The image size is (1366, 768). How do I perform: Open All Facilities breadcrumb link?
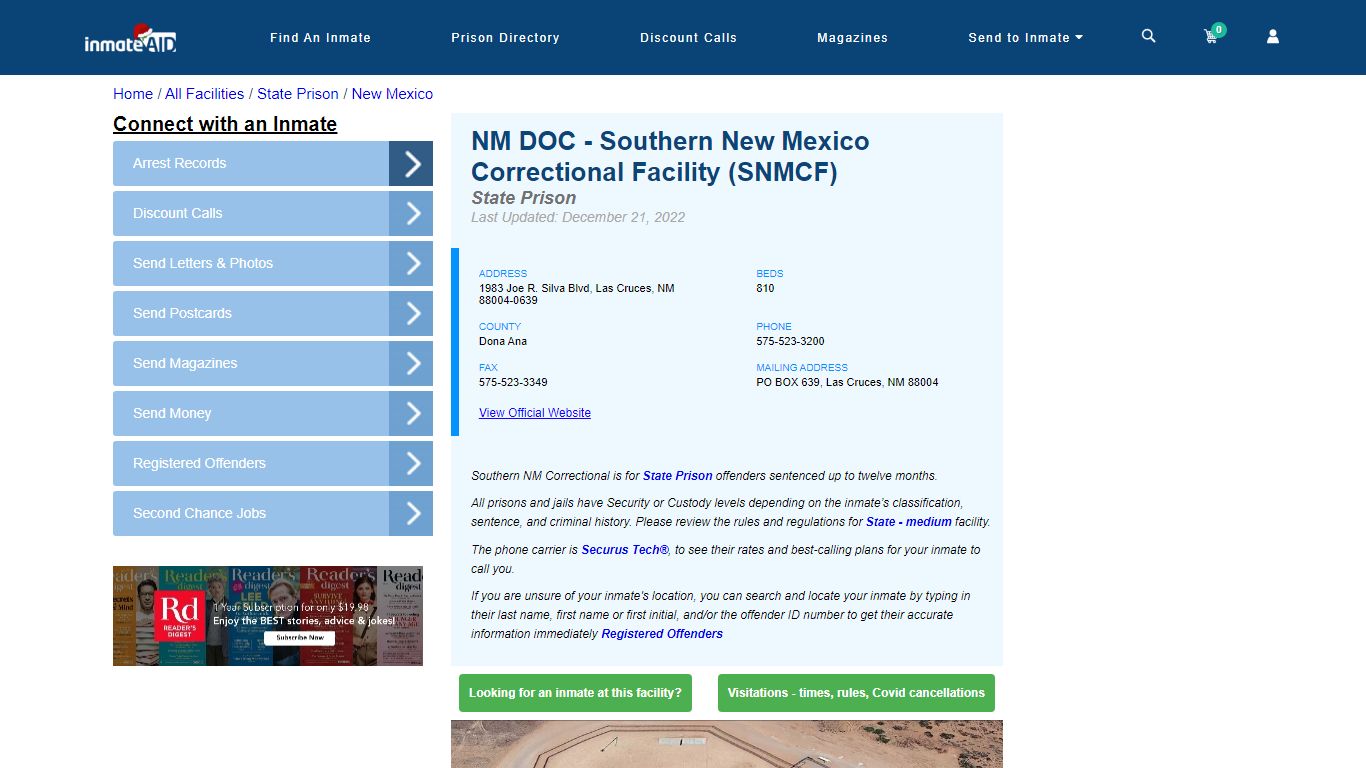204,94
